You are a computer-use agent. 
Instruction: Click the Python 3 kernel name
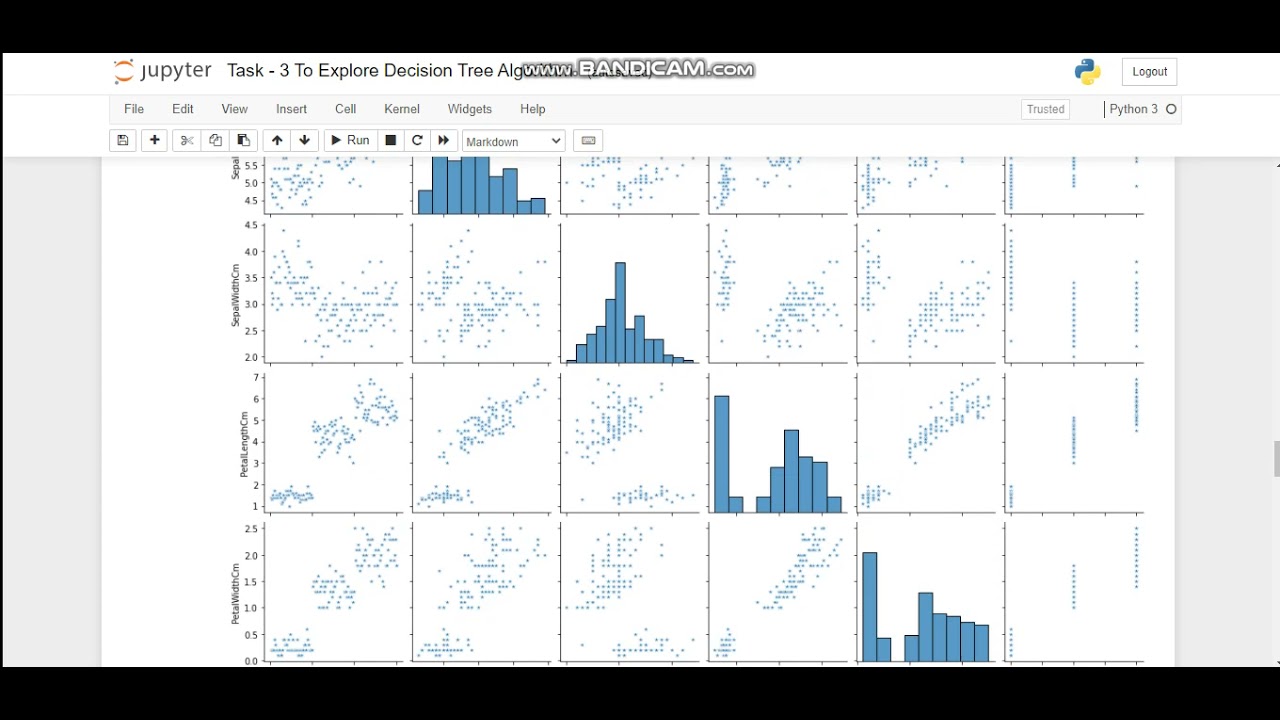coord(1134,109)
